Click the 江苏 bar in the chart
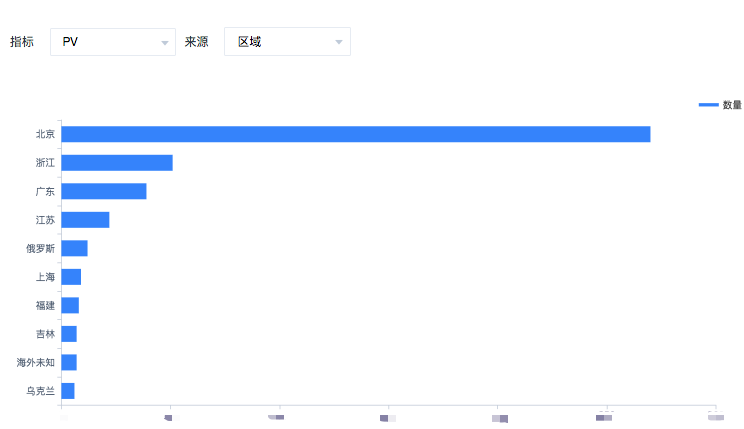Screen dimensions: 744x429 point(85,220)
